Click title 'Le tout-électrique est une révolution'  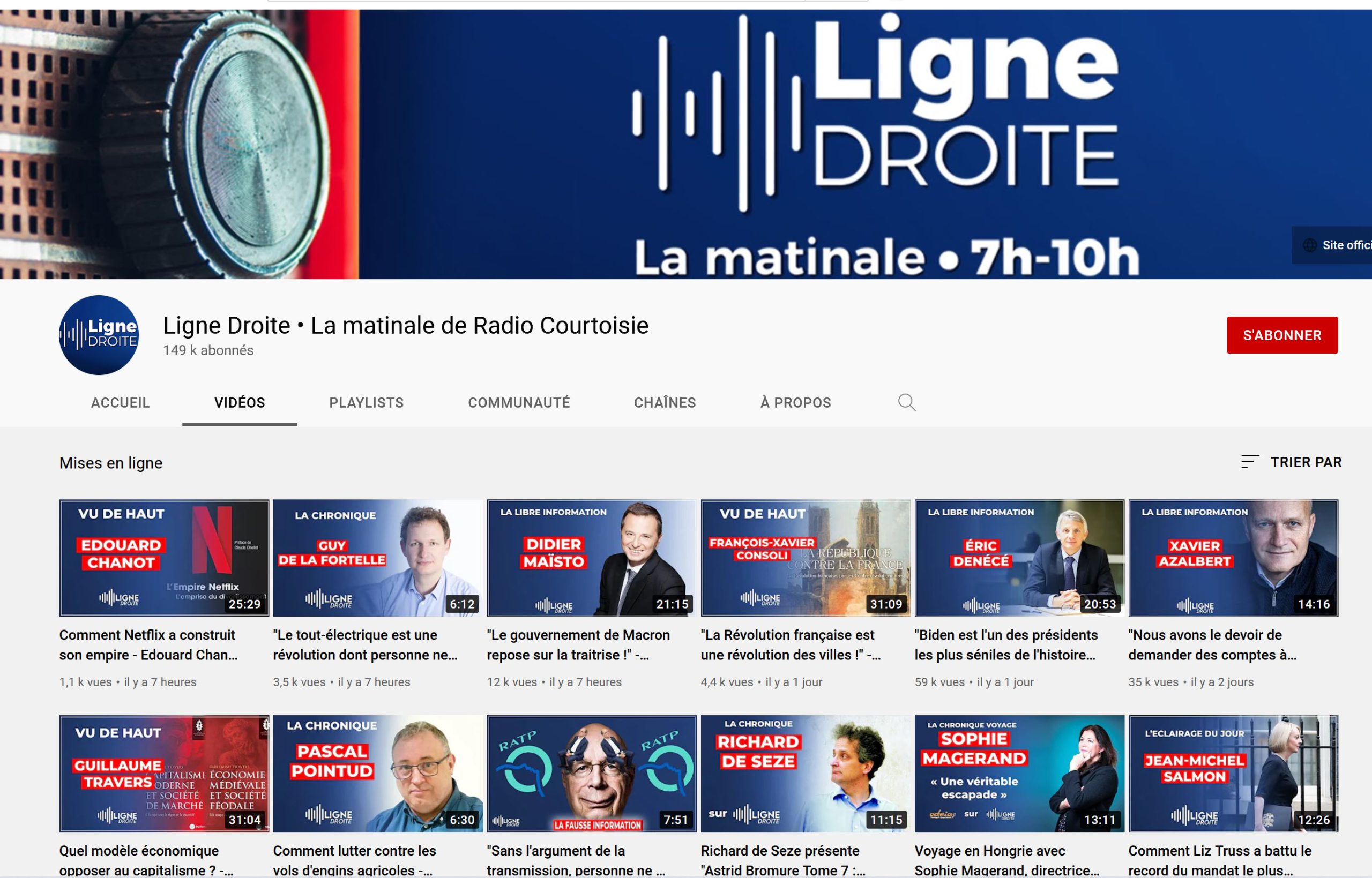[365, 645]
